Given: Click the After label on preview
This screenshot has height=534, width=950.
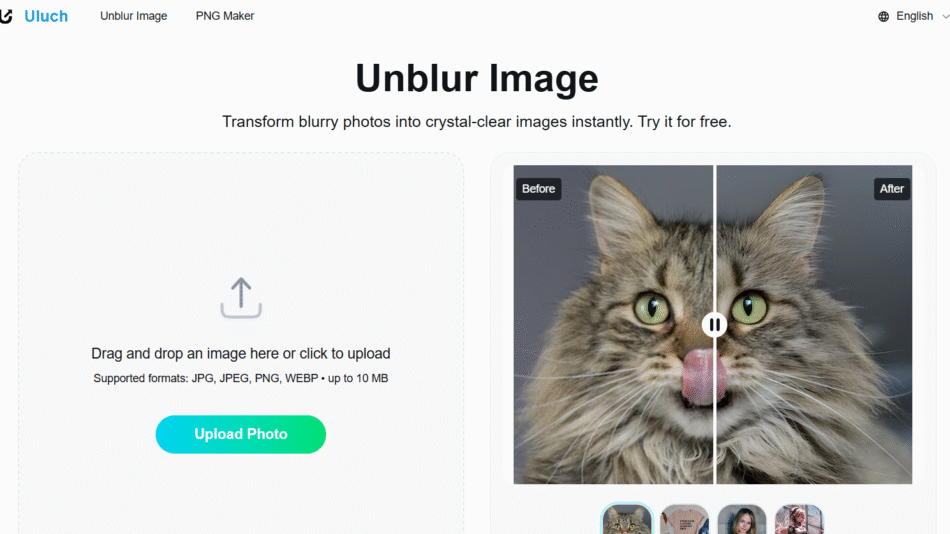Looking at the screenshot, I should pyautogui.click(x=891, y=189).
